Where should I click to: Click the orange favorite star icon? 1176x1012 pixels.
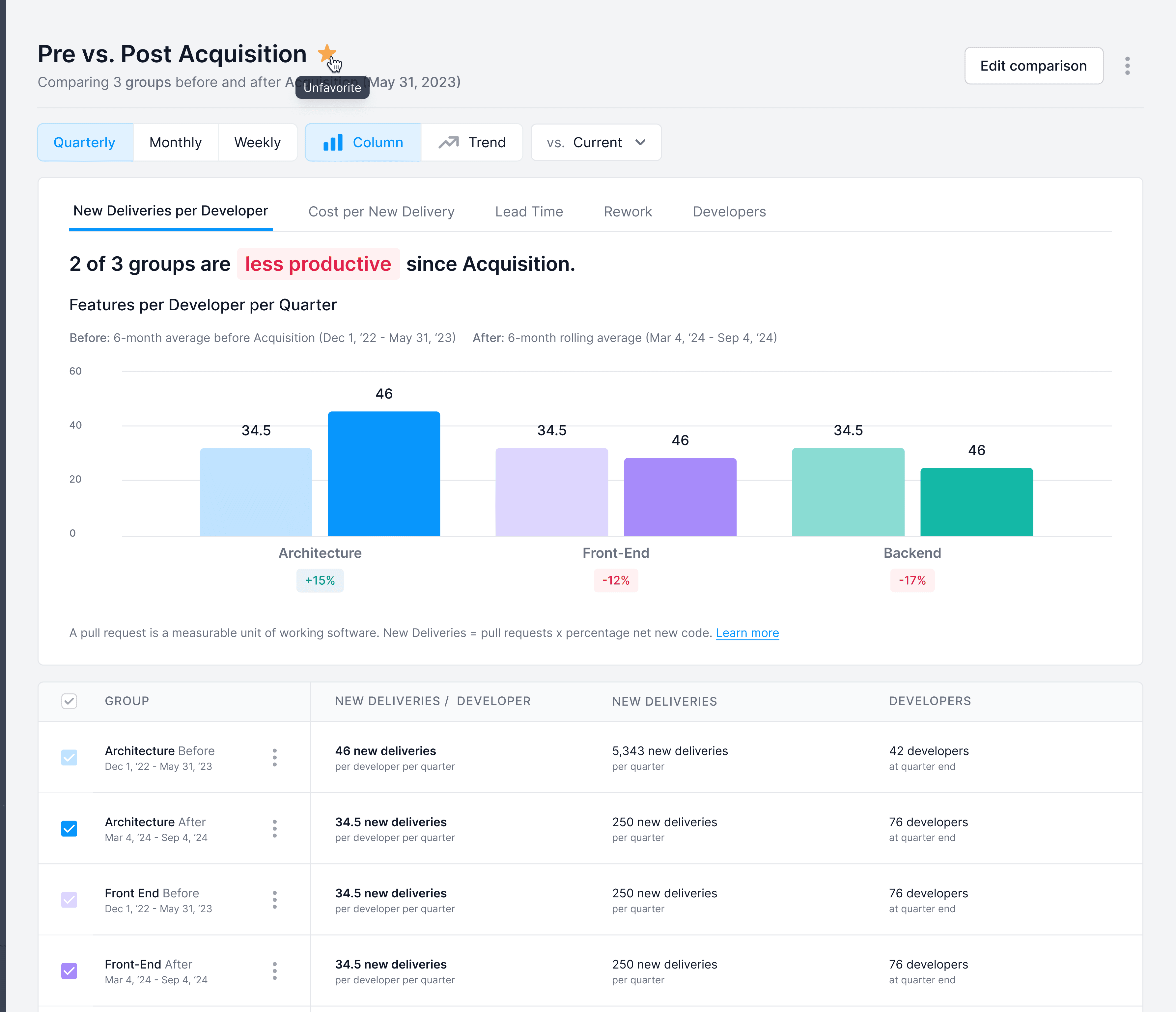coord(326,53)
